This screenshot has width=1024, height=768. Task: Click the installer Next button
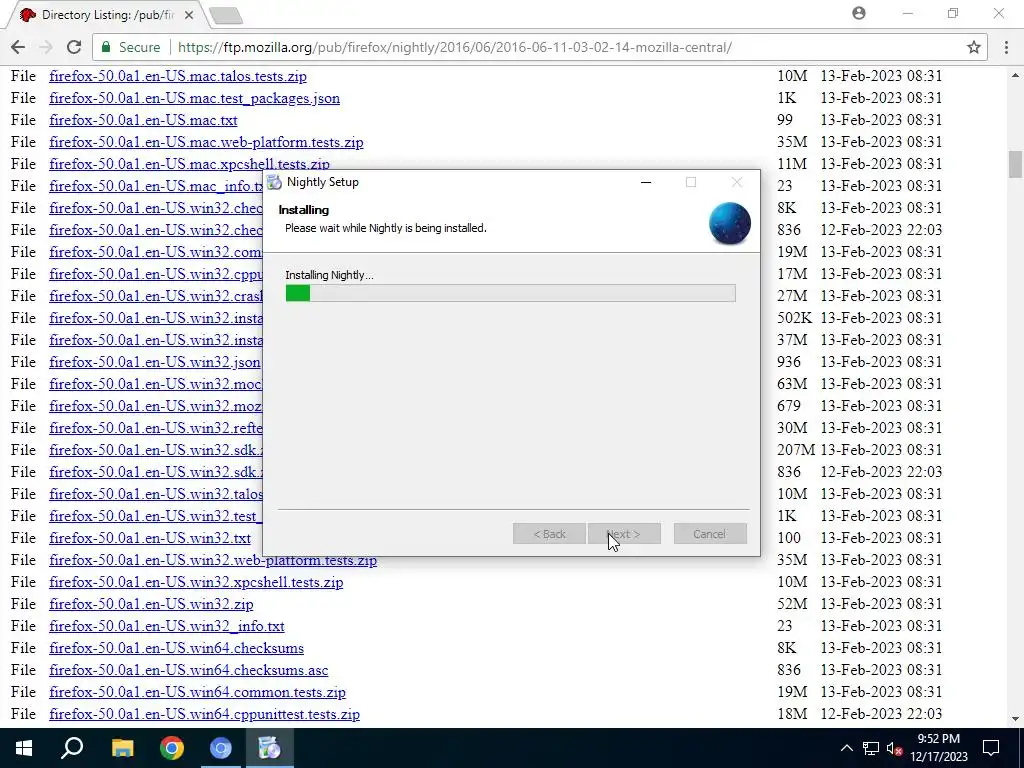(x=624, y=534)
